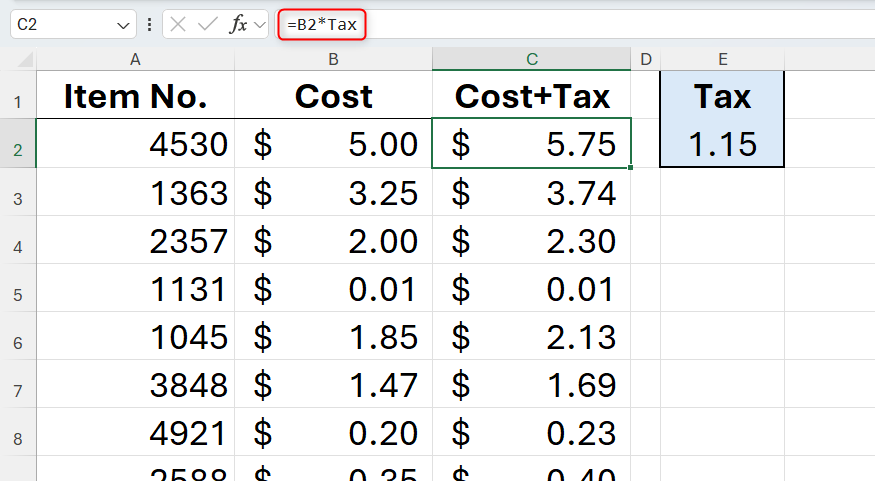Click the Enter checkmark icon in formula bar
This screenshot has width=875, height=481.
[x=208, y=25]
